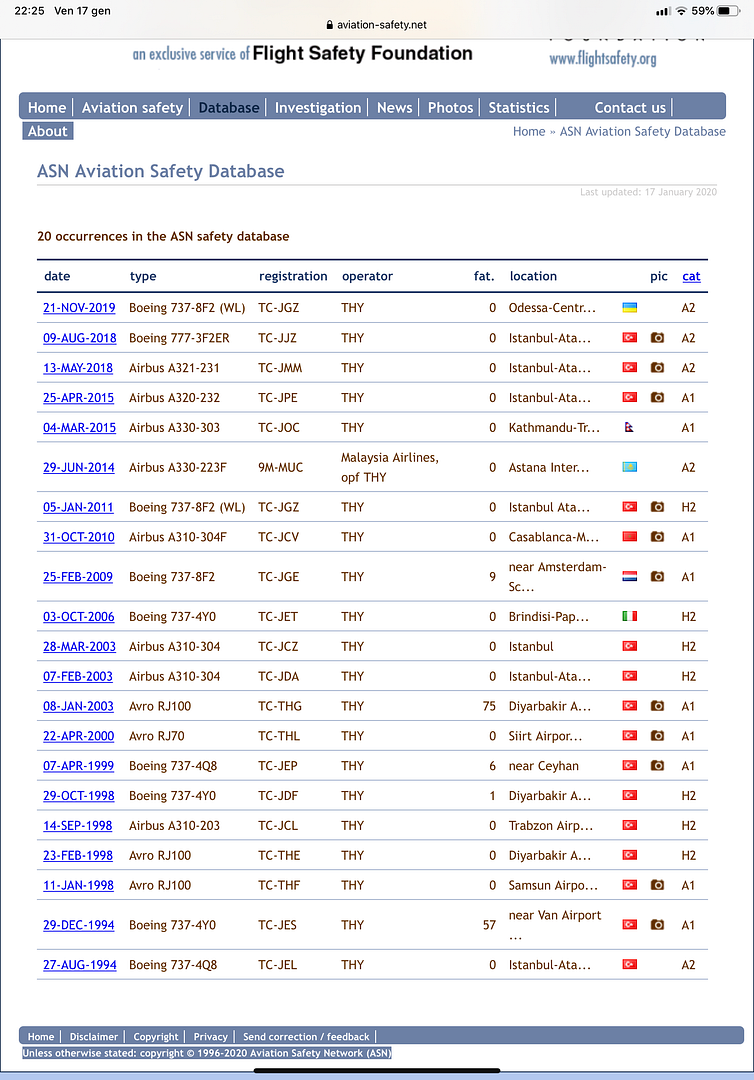
Task: Click the footer Copyright link
Action: click(156, 1036)
